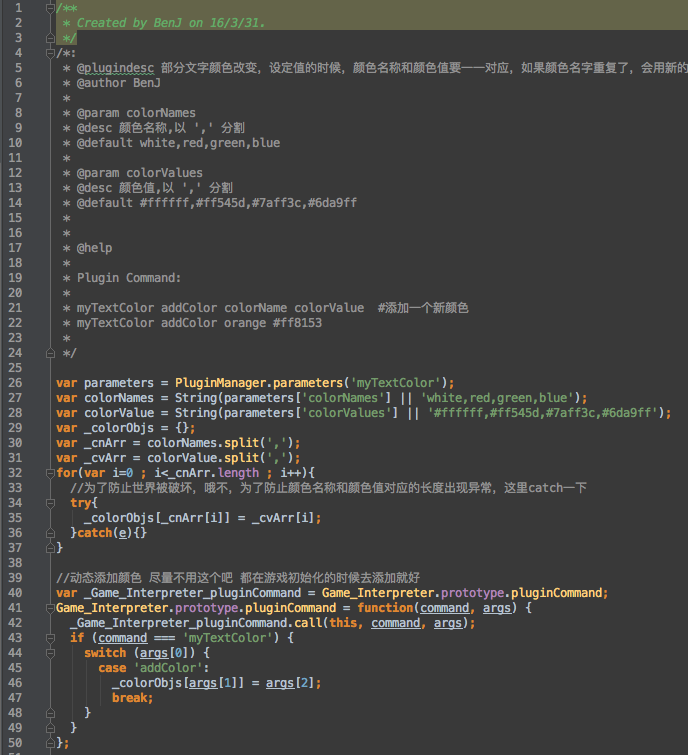
Task: Collapse the switch block on line 44
Action: (50, 653)
